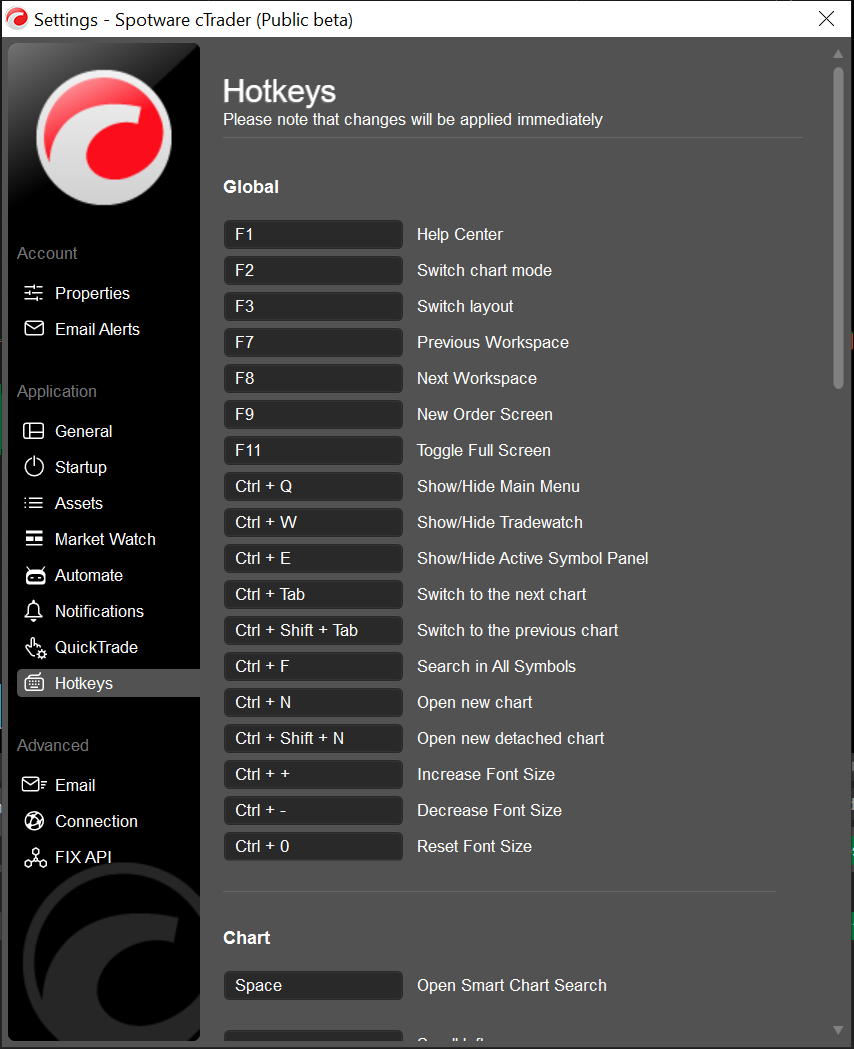Screen dimensions: 854x1049
Task: Change the Ctrl + Q Main Menu hotkey
Action: (313, 486)
